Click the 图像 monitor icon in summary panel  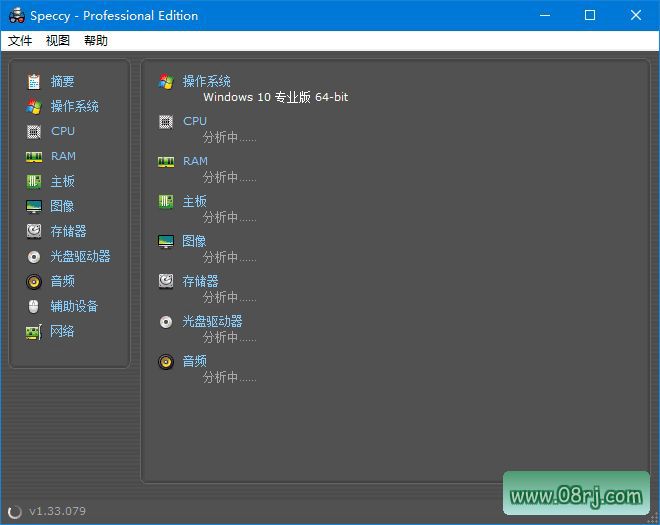tap(166, 241)
